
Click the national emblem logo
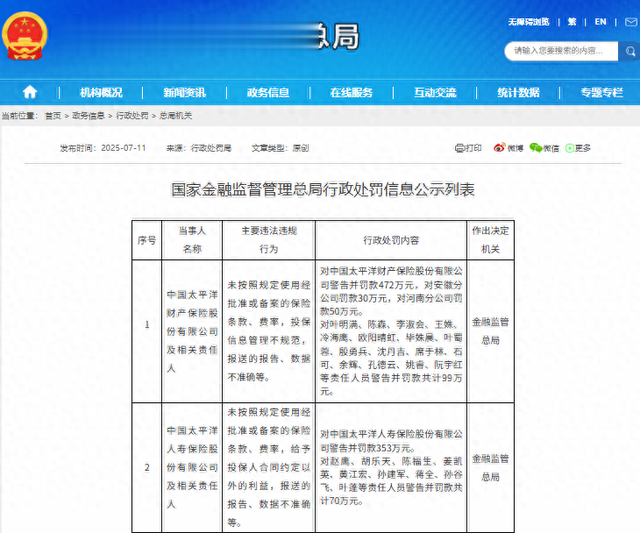point(24,36)
